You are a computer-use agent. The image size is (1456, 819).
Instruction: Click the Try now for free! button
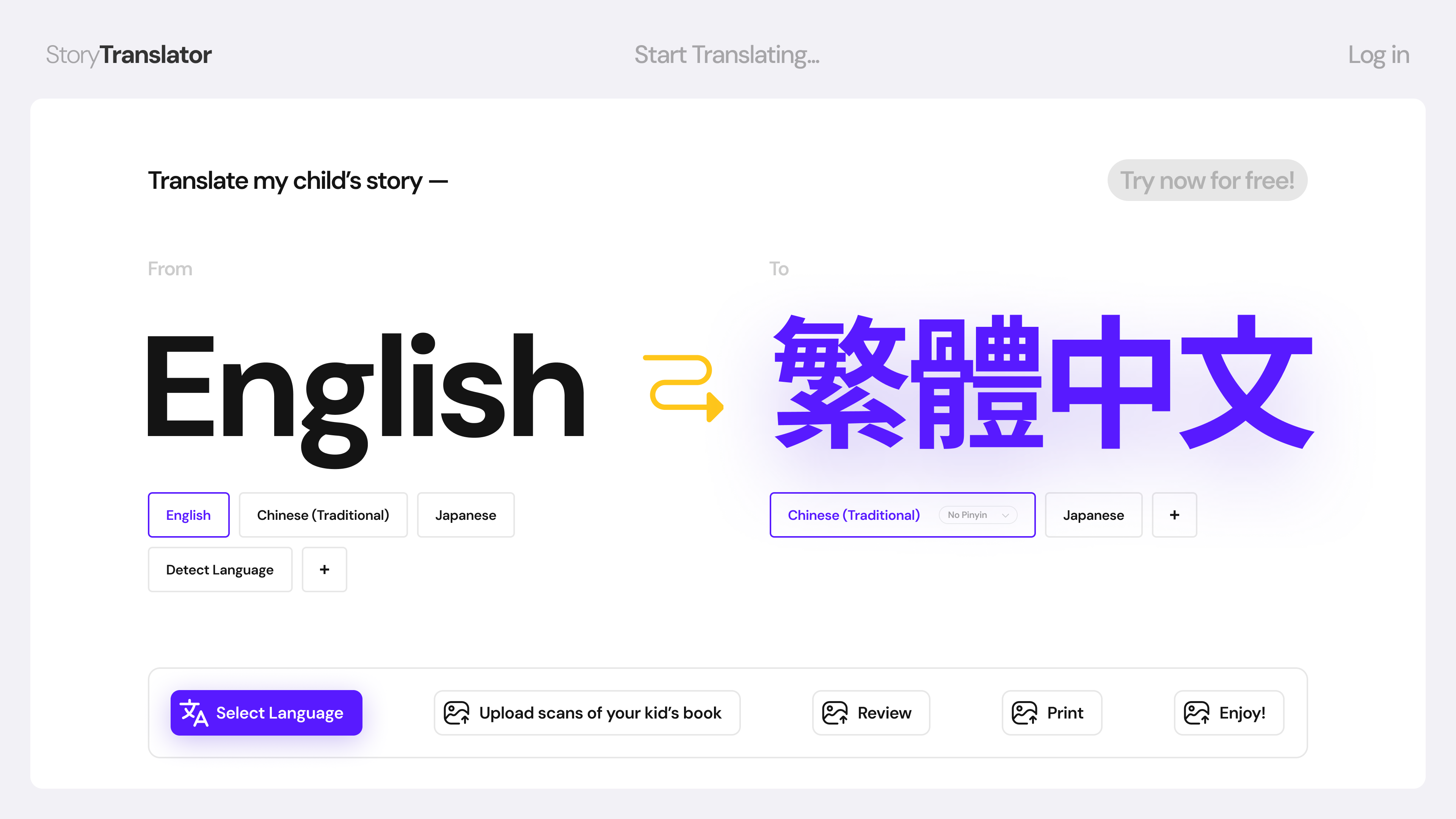coord(1207,180)
